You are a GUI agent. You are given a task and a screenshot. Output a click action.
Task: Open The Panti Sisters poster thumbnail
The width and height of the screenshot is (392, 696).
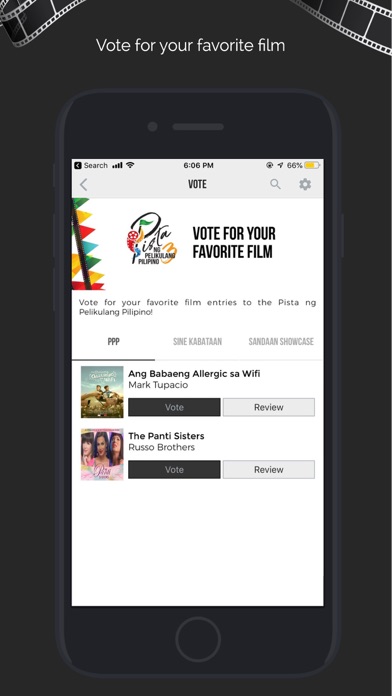coord(102,454)
